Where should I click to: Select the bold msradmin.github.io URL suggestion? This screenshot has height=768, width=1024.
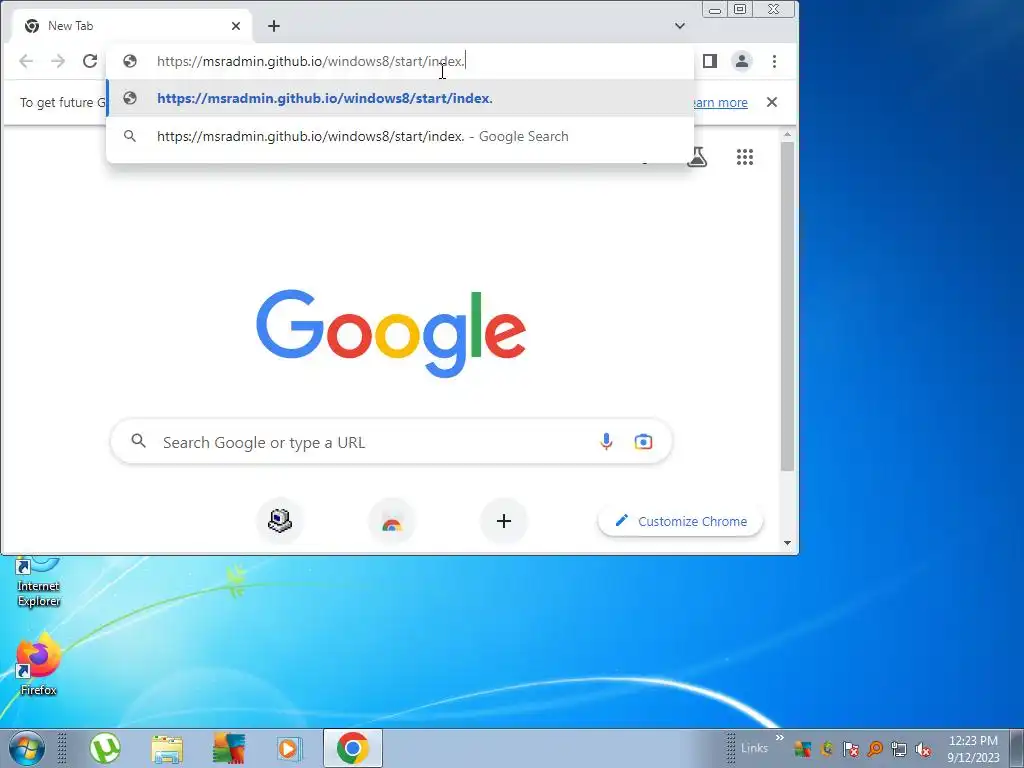tap(400, 98)
